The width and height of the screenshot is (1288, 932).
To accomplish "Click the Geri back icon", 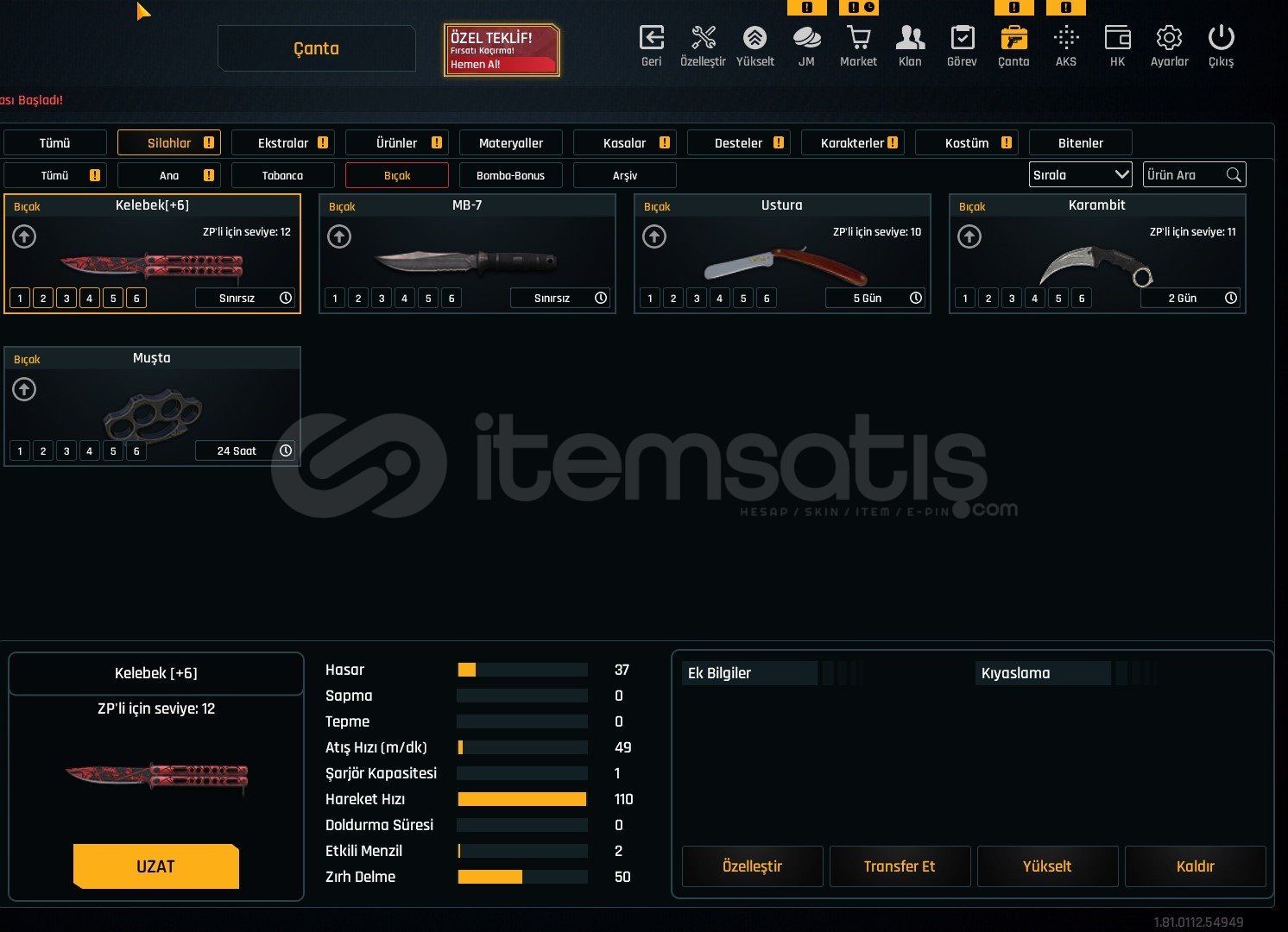I will [x=651, y=39].
